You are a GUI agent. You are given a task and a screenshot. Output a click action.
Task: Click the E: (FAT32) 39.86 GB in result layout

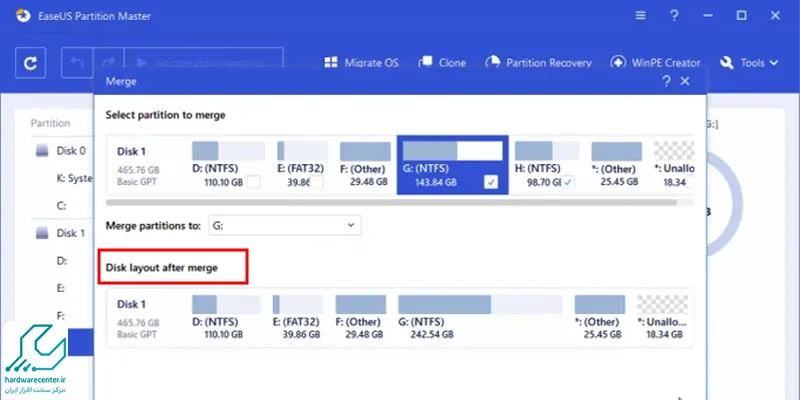click(x=298, y=317)
